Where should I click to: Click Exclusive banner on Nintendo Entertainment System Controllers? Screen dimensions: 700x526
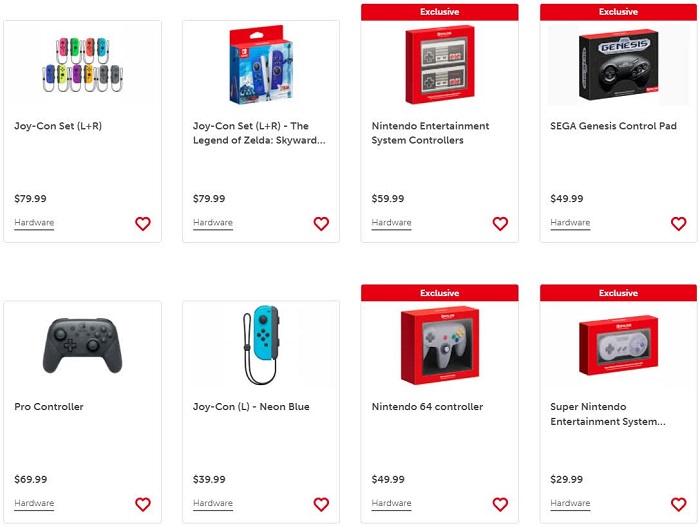coord(439,12)
